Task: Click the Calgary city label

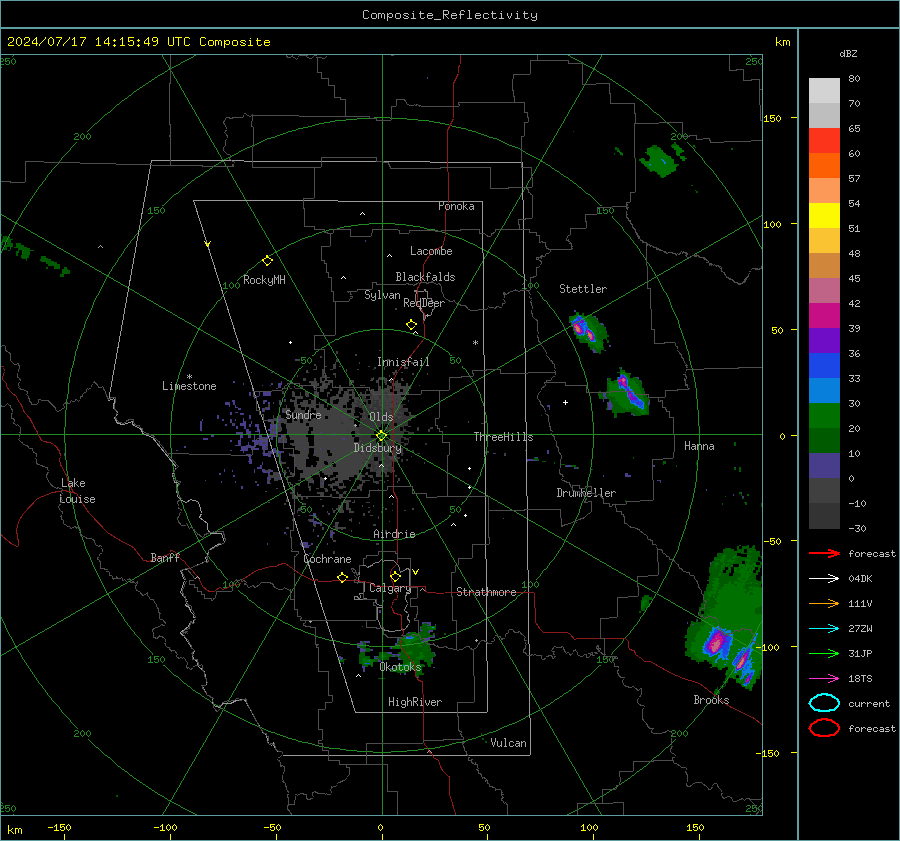Action: coord(390,588)
